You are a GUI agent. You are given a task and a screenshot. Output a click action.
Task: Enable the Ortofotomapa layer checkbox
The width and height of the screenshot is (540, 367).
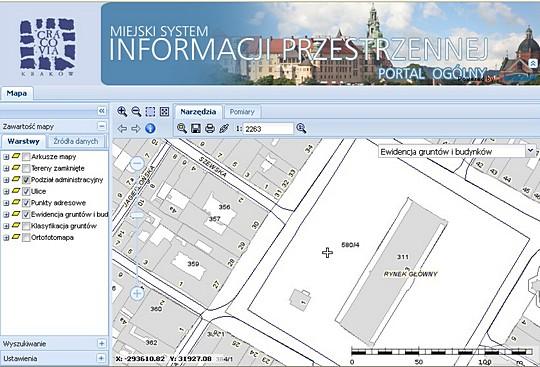click(x=26, y=238)
